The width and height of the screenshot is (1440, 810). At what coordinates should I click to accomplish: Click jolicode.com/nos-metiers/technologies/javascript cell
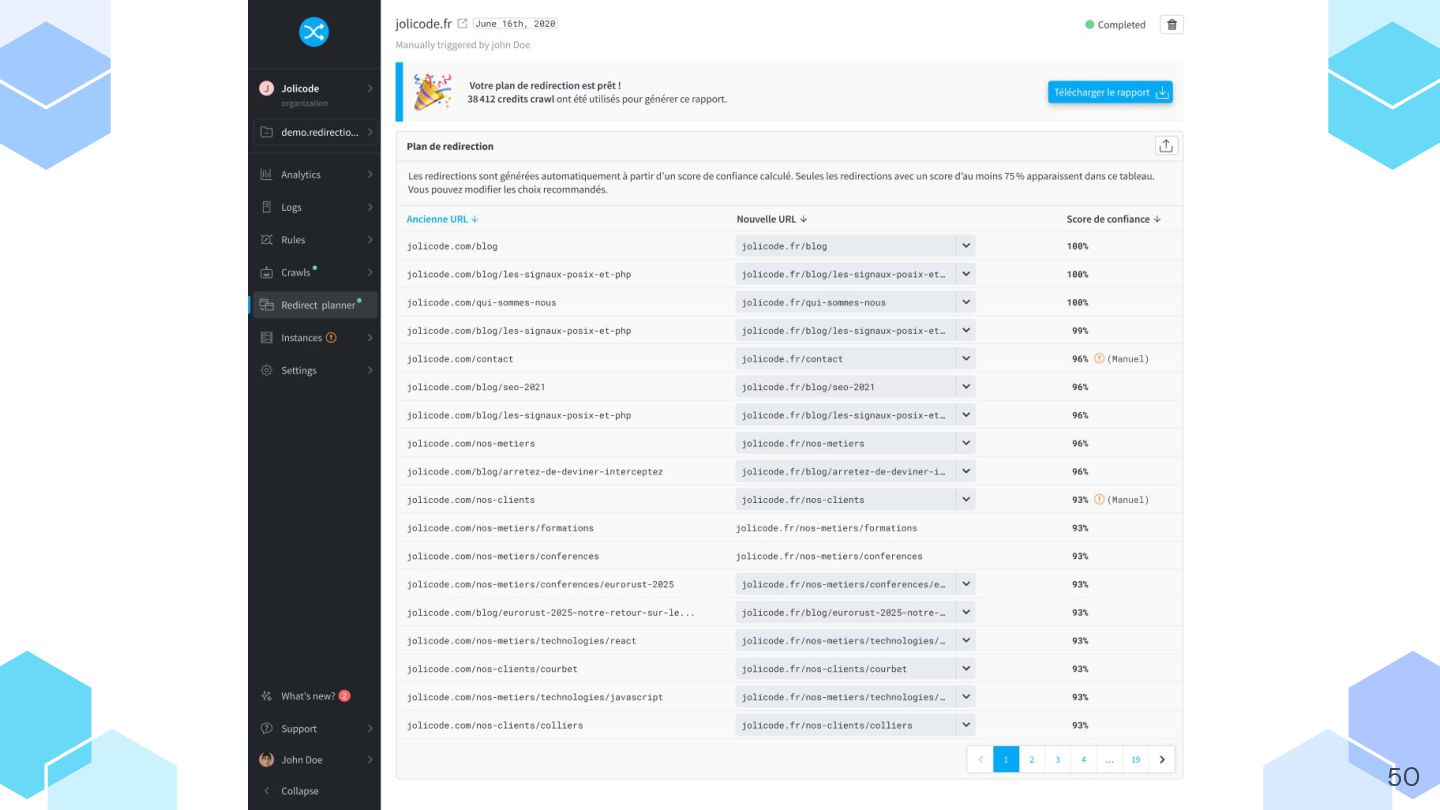pos(535,697)
